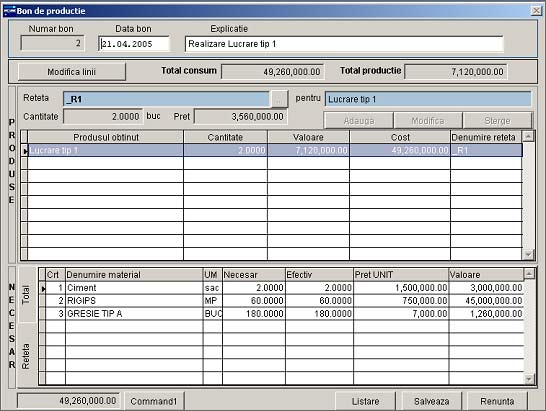Select row marker of Ciment line
546x411 pixels.
[x=42, y=288]
